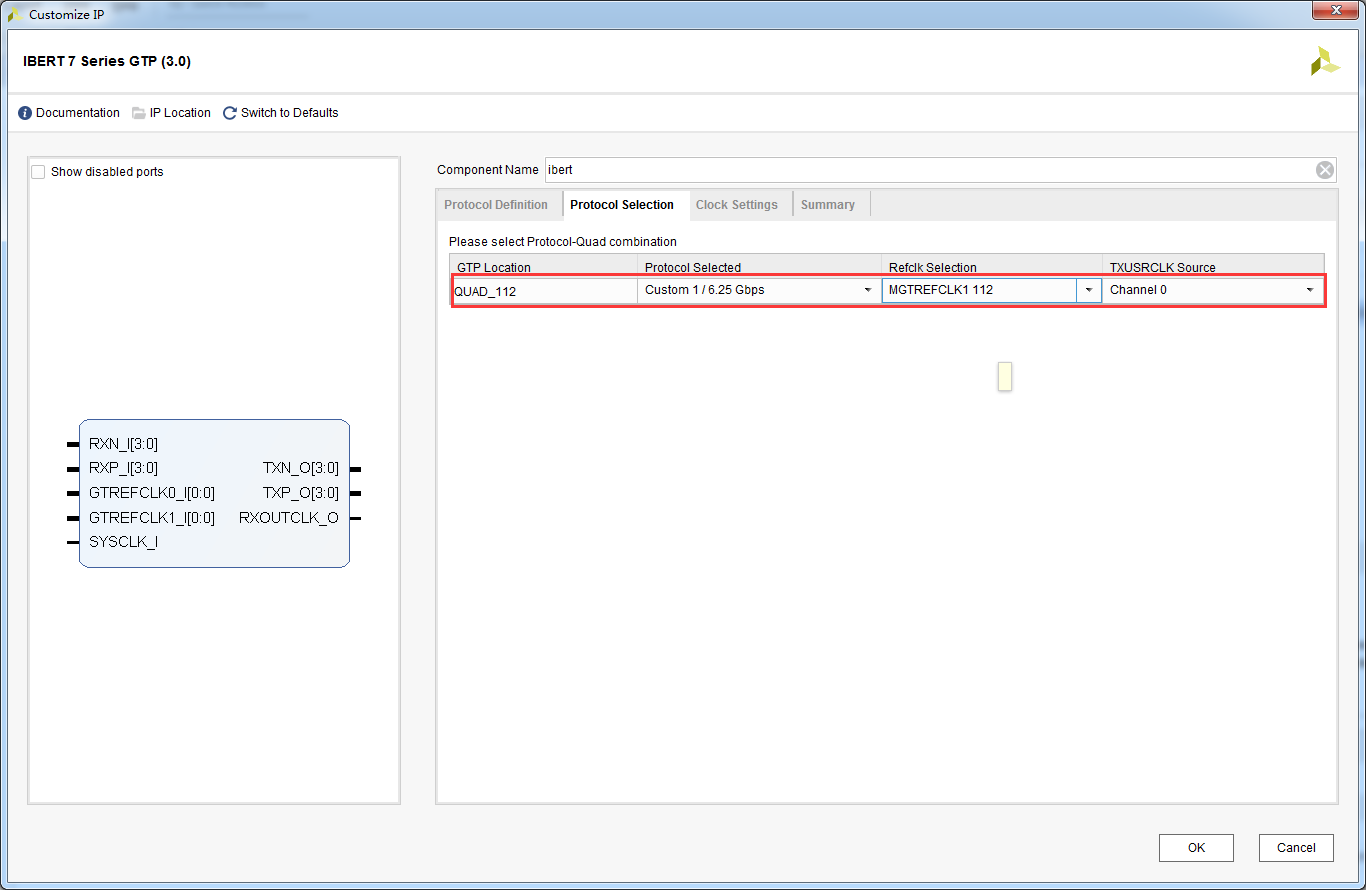This screenshot has width=1366, height=890.
Task: Select the RXN_I[3:0] port in the symbol
Action: [x=123, y=444]
